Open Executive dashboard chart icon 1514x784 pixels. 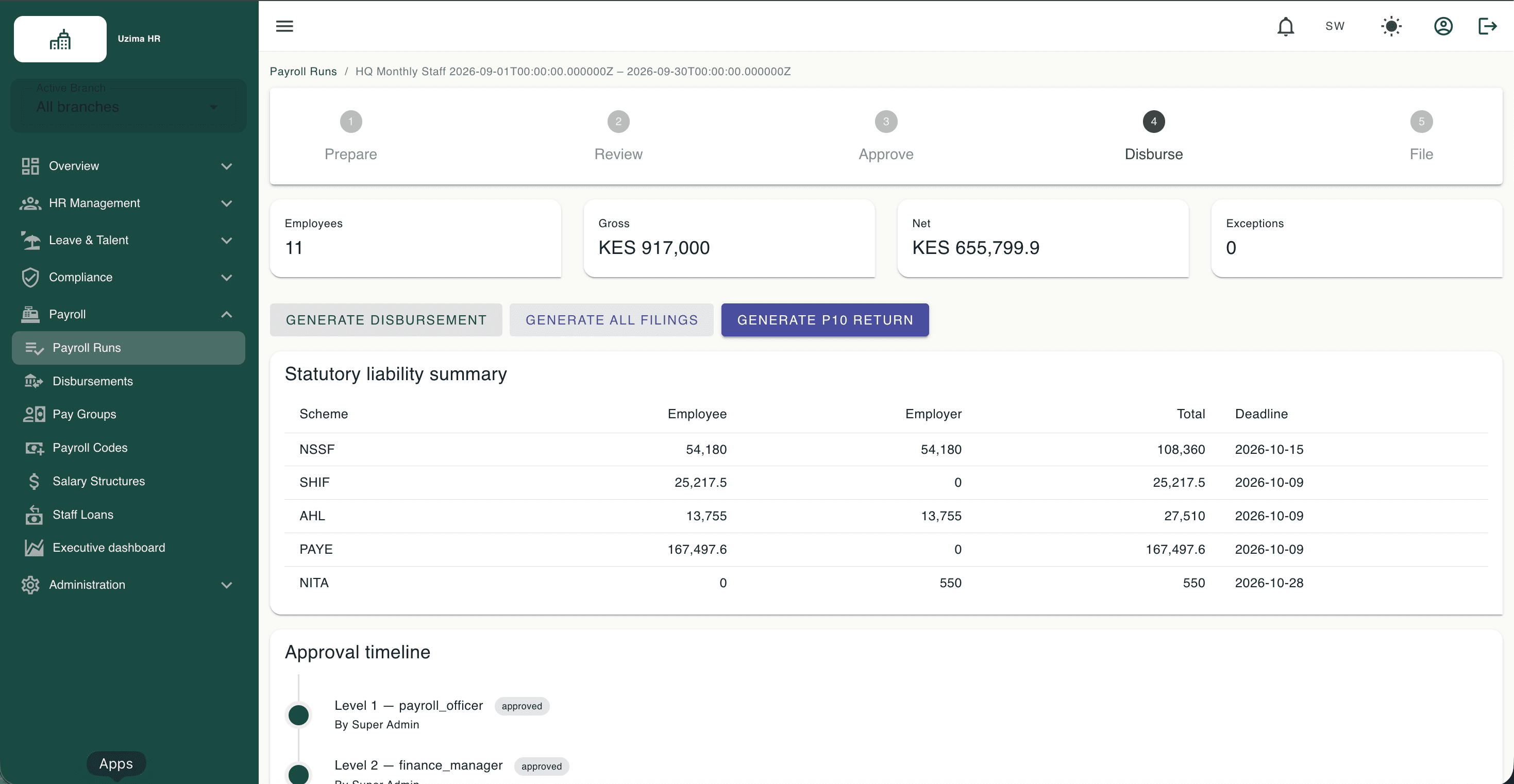click(x=34, y=548)
